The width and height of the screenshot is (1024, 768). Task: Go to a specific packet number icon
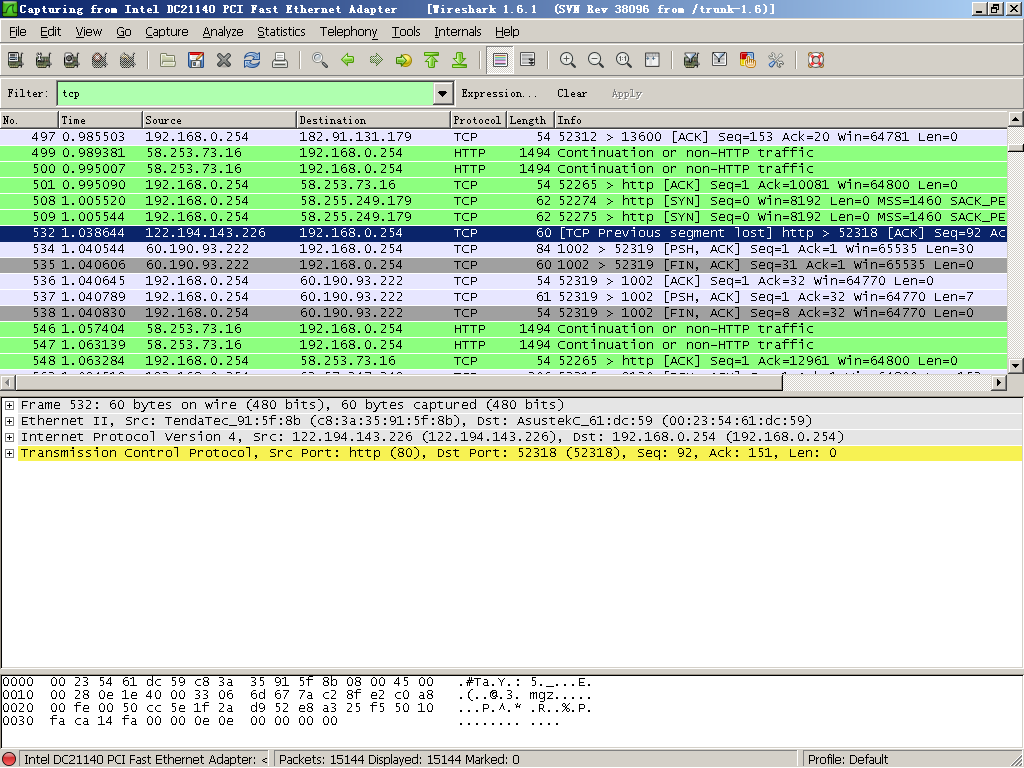pos(404,61)
